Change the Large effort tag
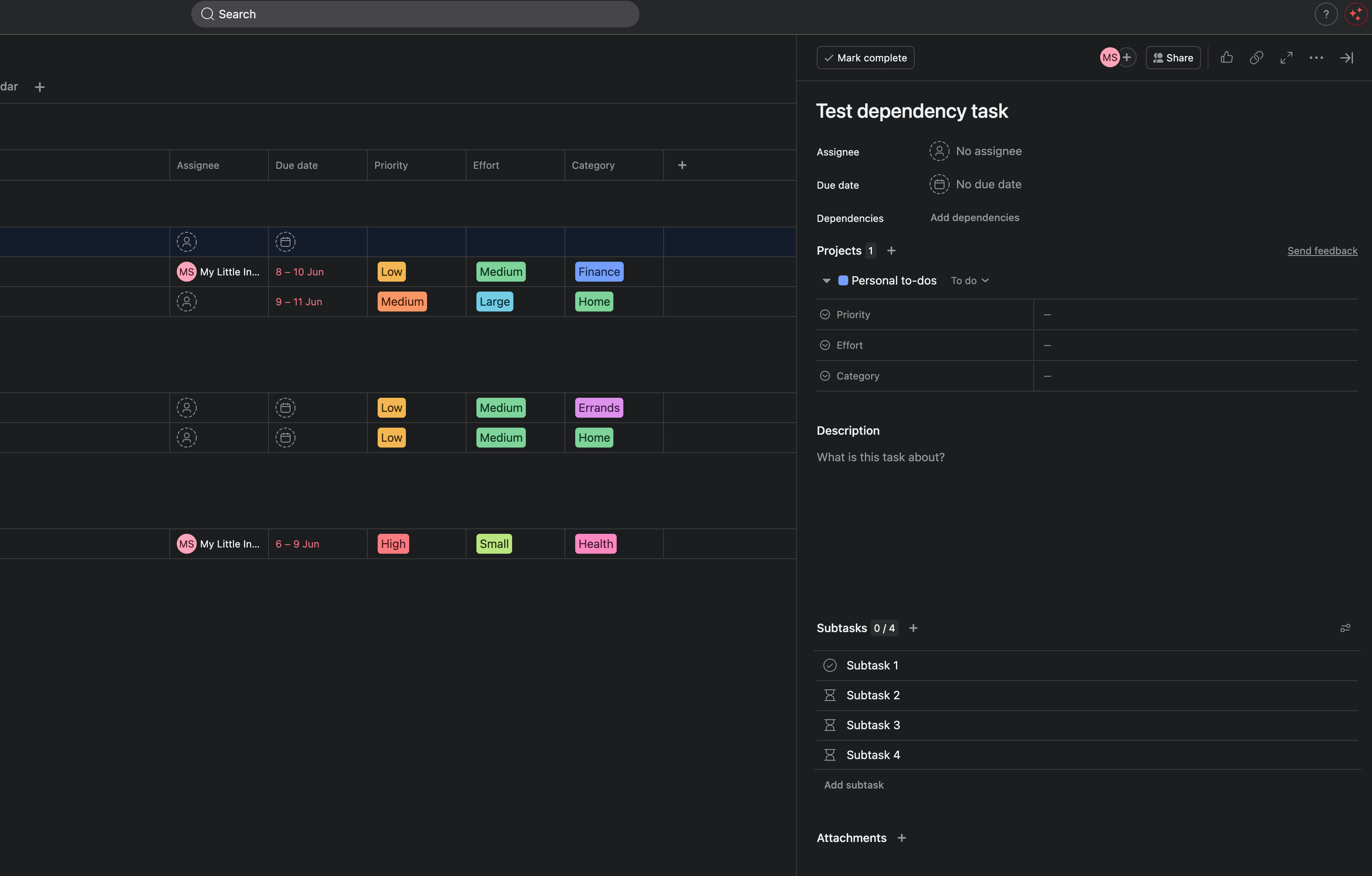Image resolution: width=1372 pixels, height=876 pixels. point(494,301)
